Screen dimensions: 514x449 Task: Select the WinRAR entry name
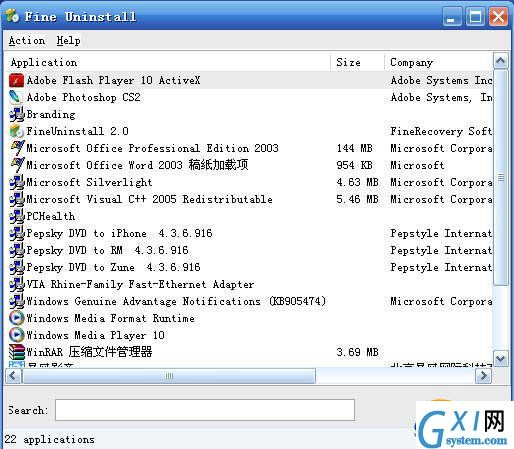point(89,352)
